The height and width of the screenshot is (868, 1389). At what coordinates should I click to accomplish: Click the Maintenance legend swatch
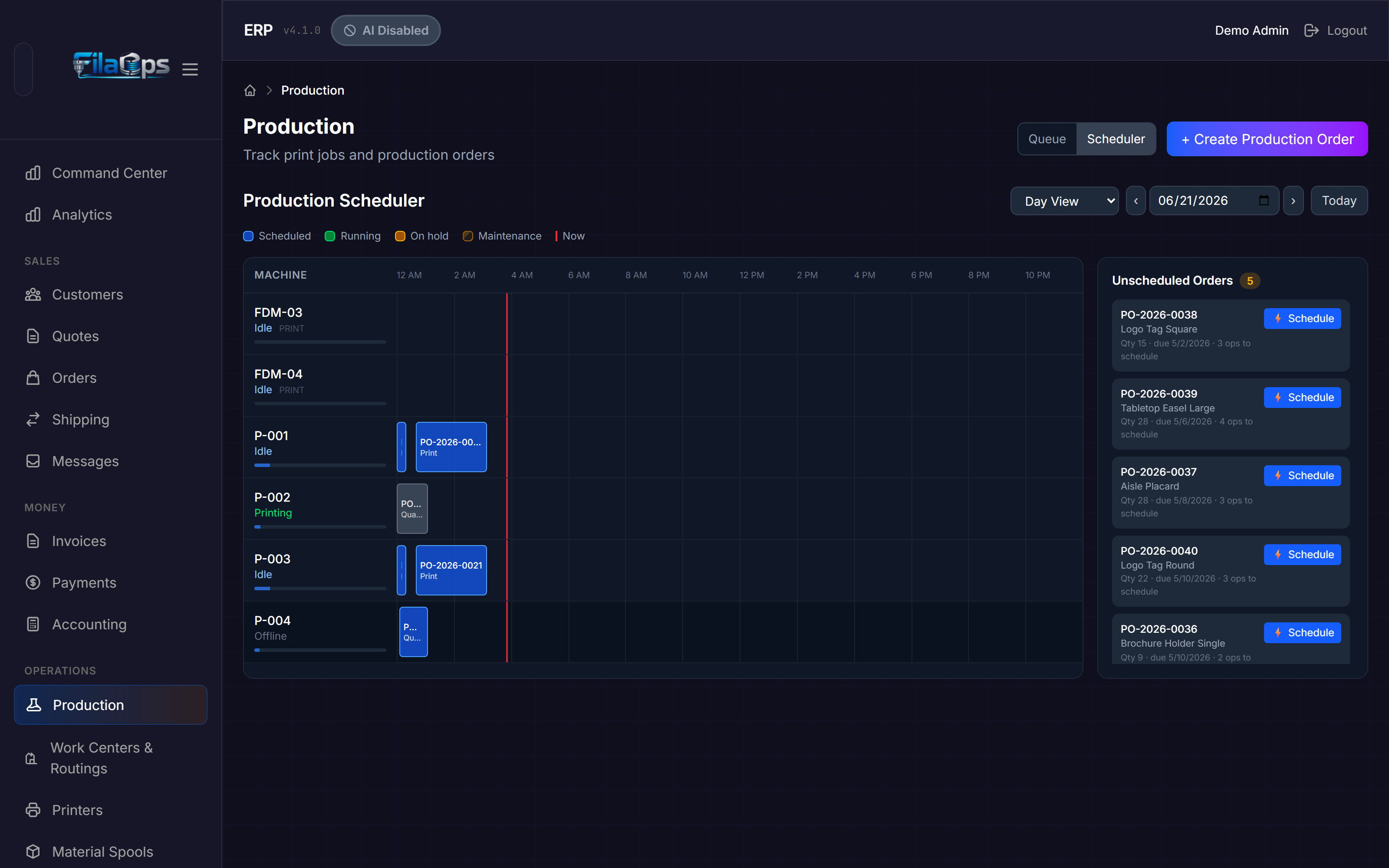(468, 236)
